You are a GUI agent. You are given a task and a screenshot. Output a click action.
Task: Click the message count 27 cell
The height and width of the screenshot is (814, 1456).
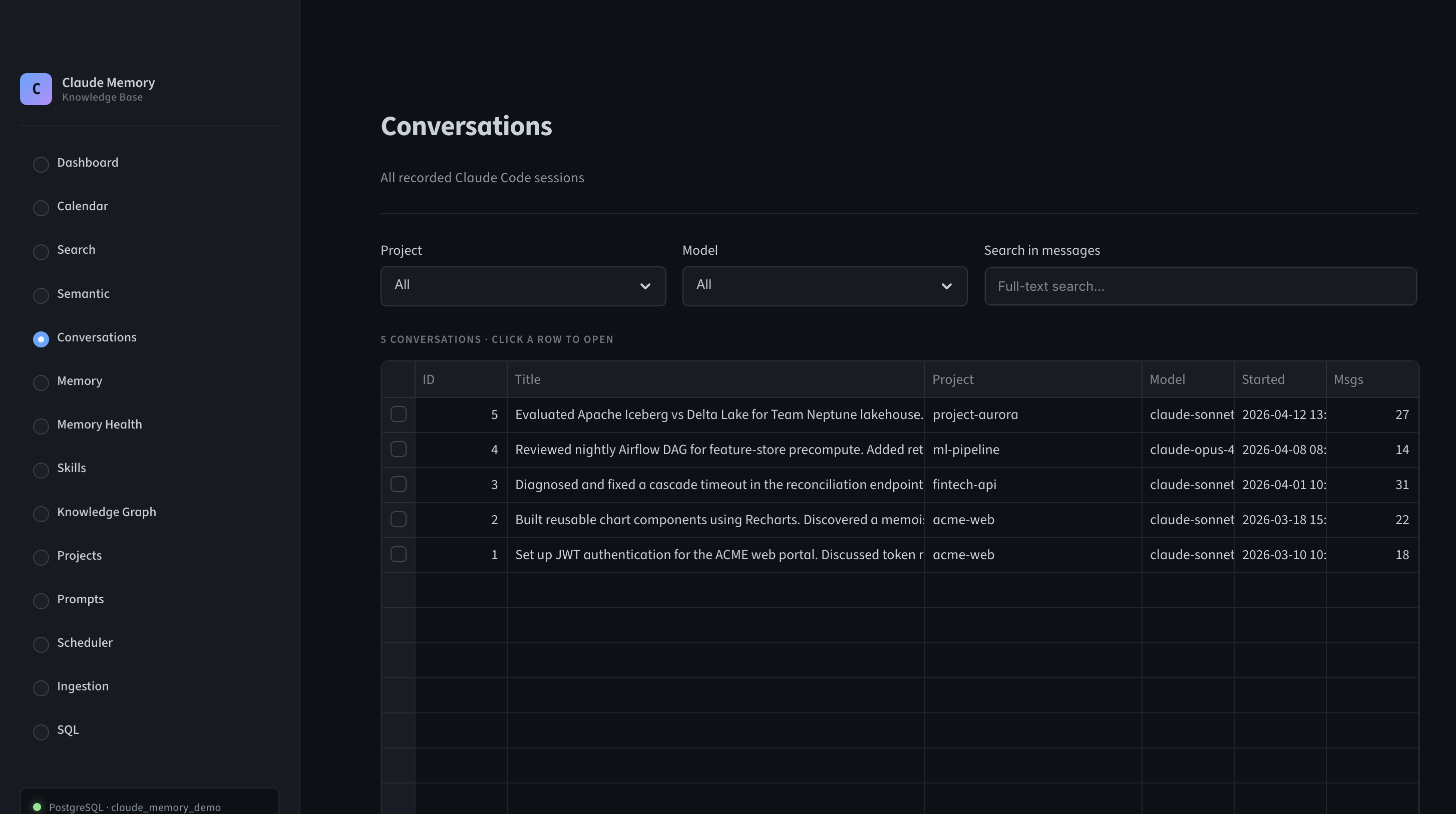tap(1372, 415)
